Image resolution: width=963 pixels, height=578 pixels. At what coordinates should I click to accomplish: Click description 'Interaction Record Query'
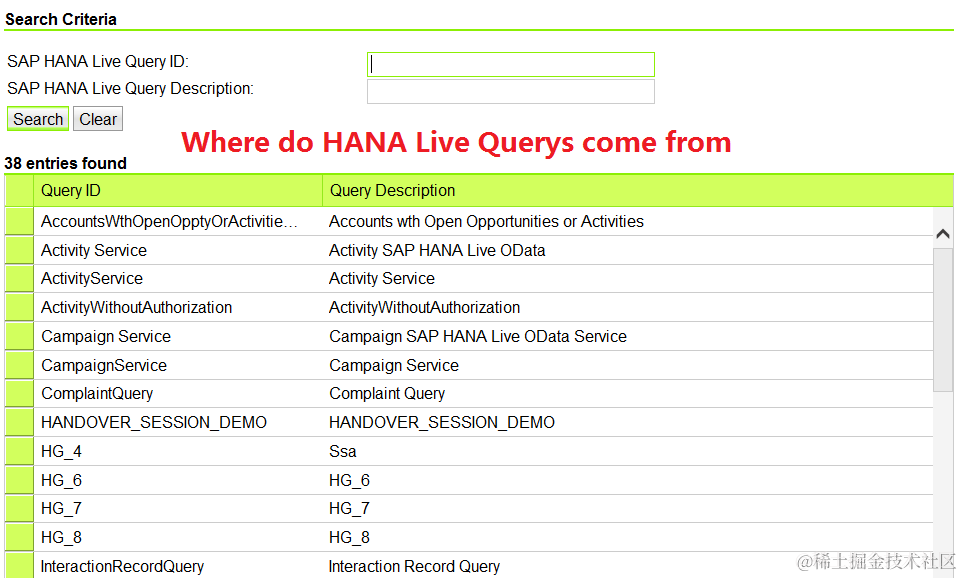point(415,566)
